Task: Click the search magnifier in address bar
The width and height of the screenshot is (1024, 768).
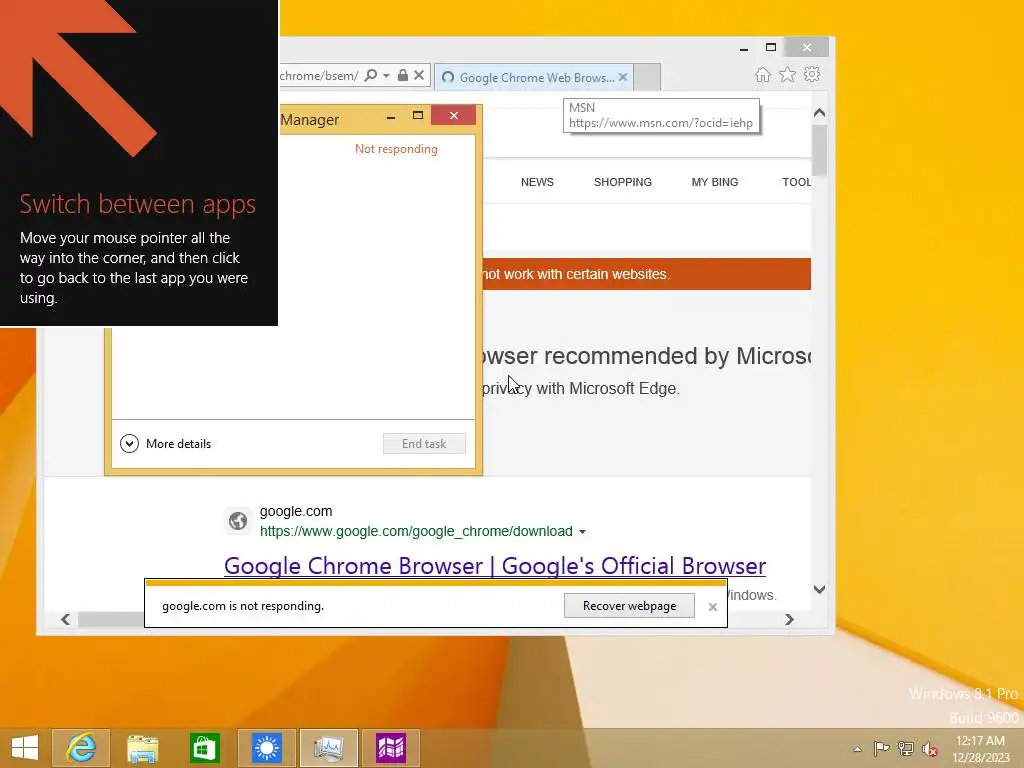Action: [x=370, y=75]
